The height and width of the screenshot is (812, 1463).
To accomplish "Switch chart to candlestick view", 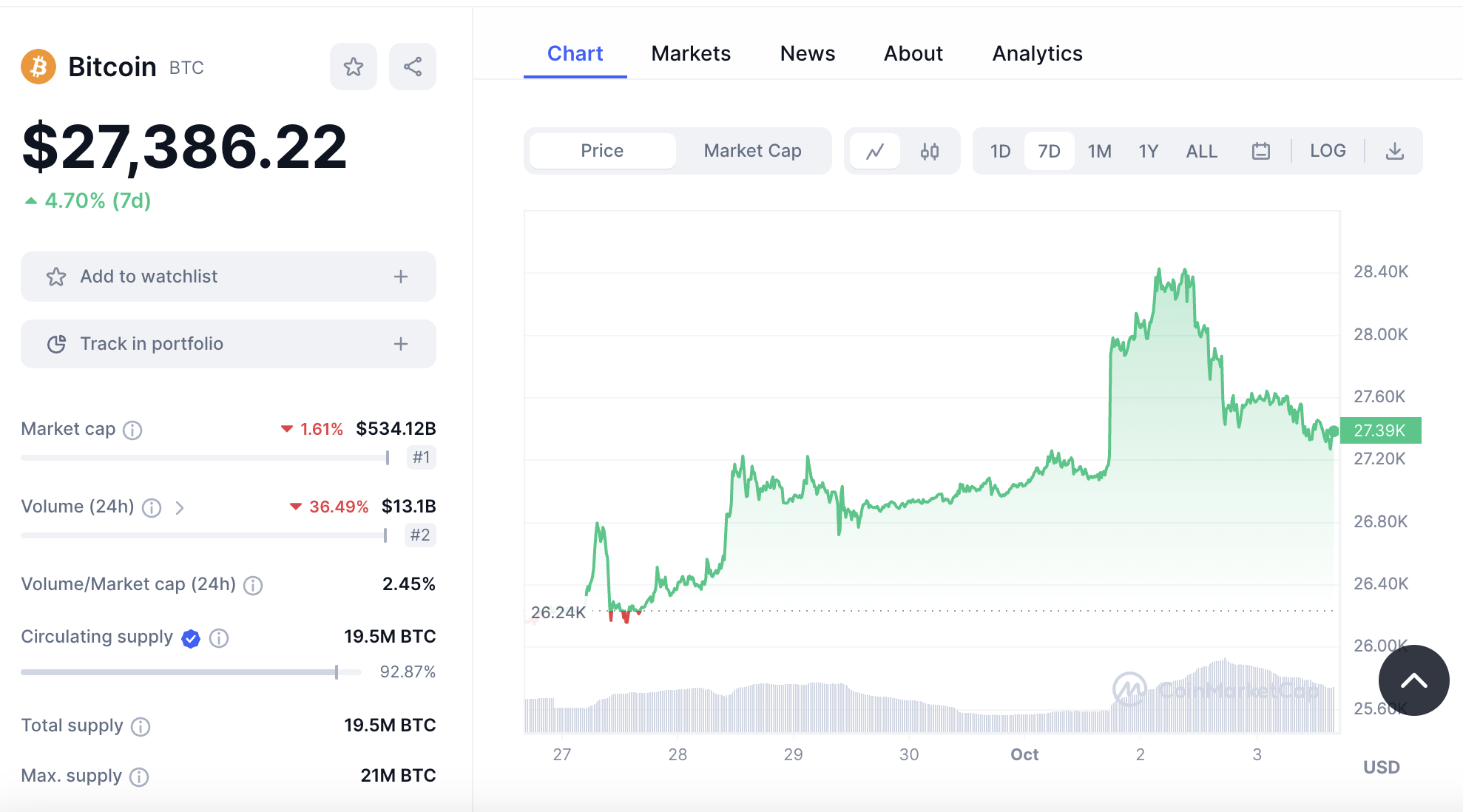I will point(930,151).
